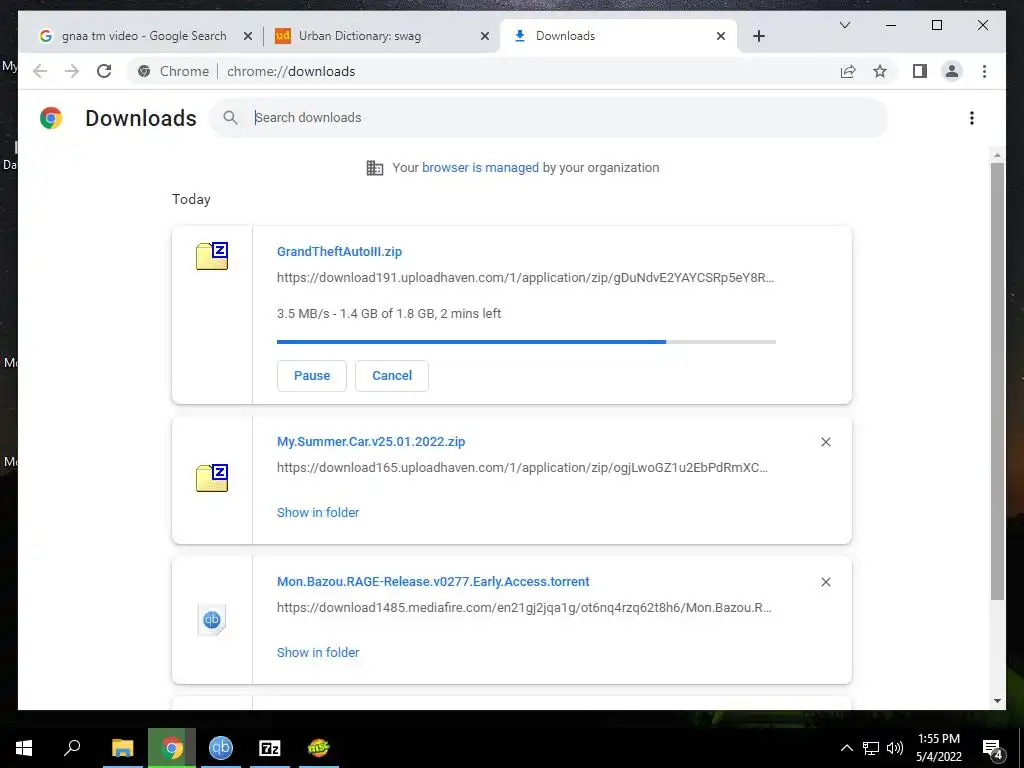Open the browser is managed link

pos(480,167)
